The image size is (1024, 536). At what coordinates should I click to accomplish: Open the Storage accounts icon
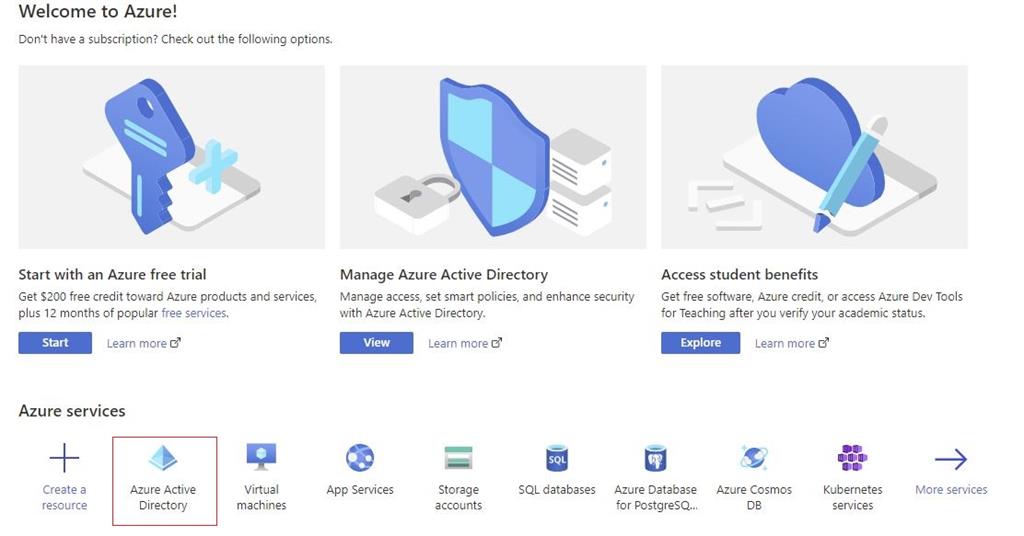(x=458, y=458)
